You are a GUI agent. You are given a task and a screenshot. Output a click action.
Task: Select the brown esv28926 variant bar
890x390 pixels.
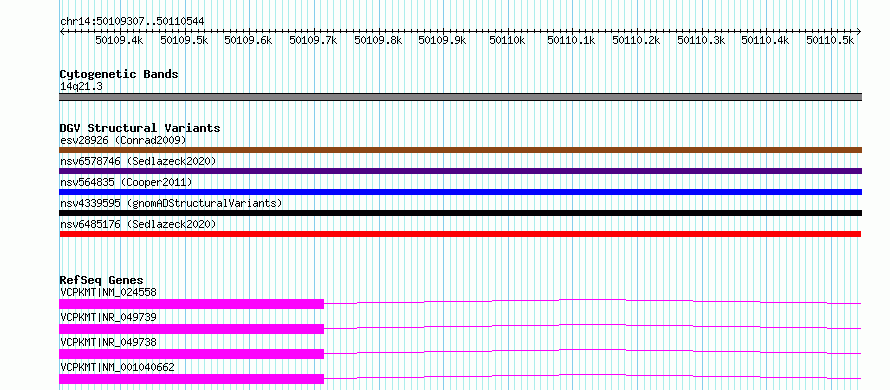460,150
